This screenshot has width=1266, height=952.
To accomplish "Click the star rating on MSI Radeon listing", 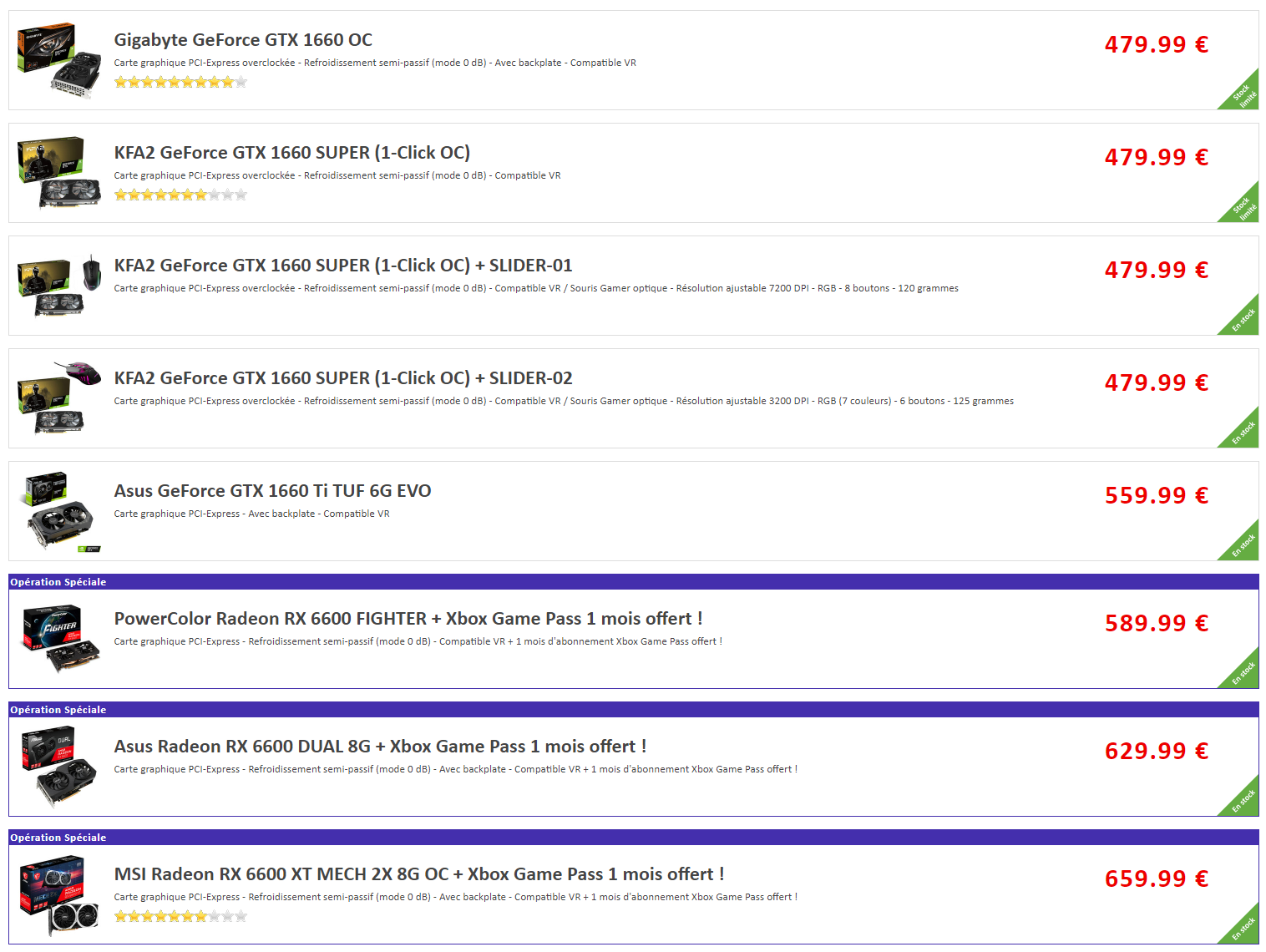I will (x=180, y=916).
